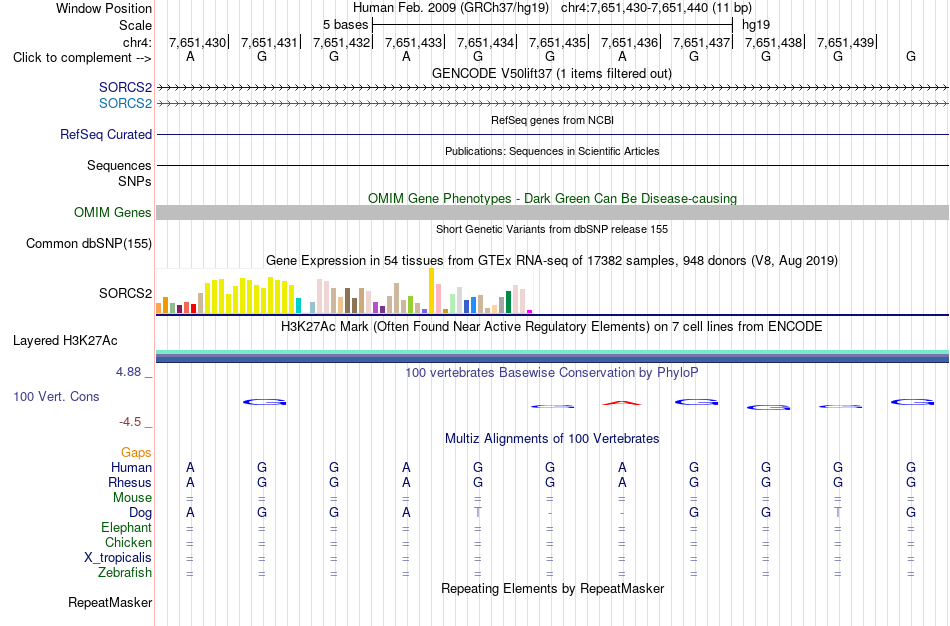Click the GTEx Gene Expression in 54 tissues title
This screenshot has height=626, width=950.
pos(552,261)
